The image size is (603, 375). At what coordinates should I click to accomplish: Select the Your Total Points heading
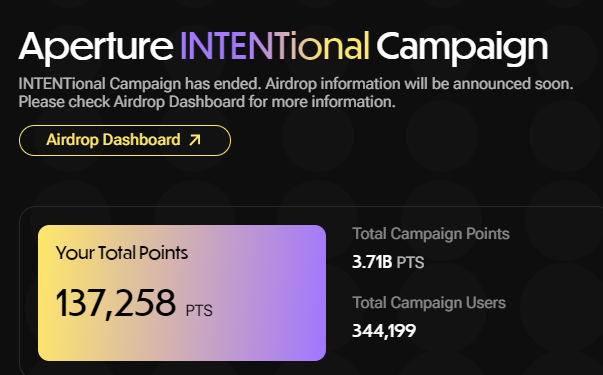pyautogui.click(x=122, y=253)
